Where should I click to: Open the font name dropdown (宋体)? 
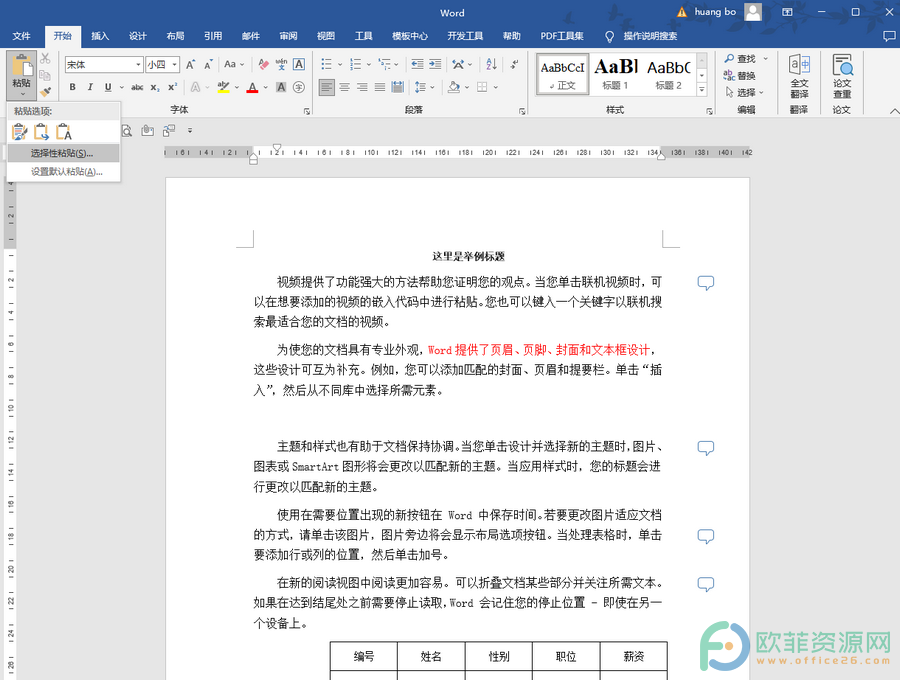point(138,64)
